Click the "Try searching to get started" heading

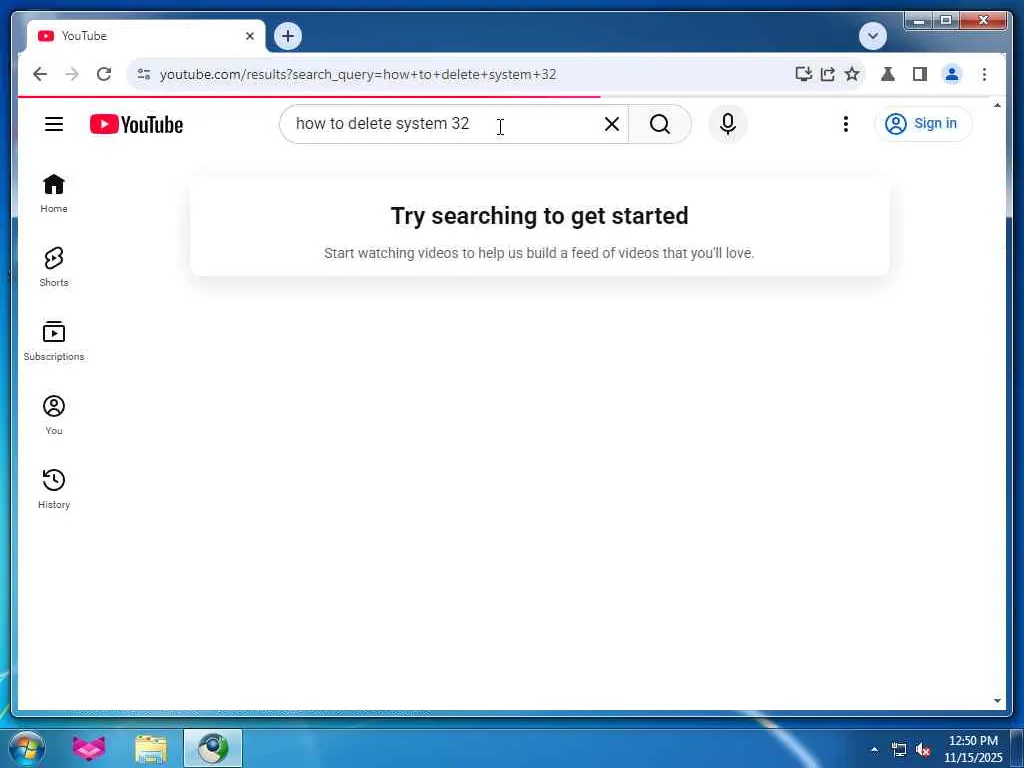point(539,216)
